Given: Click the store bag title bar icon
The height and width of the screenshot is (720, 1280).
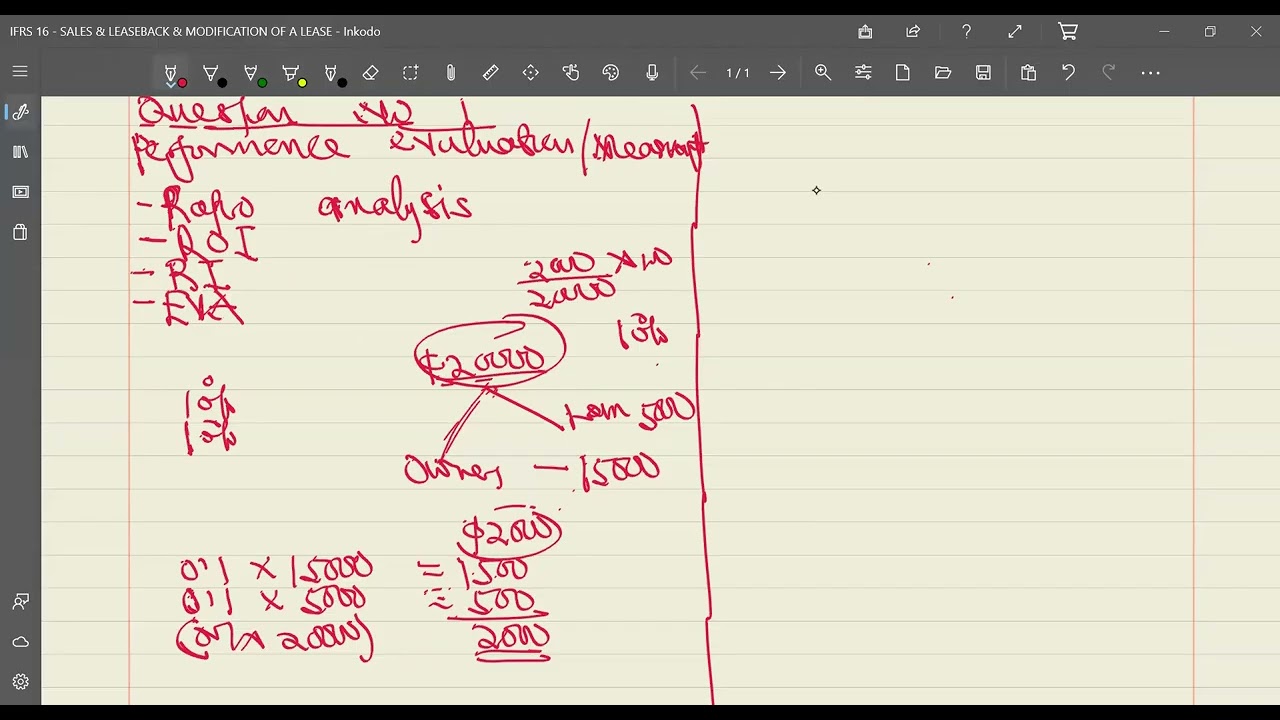Looking at the screenshot, I should pos(865,32).
